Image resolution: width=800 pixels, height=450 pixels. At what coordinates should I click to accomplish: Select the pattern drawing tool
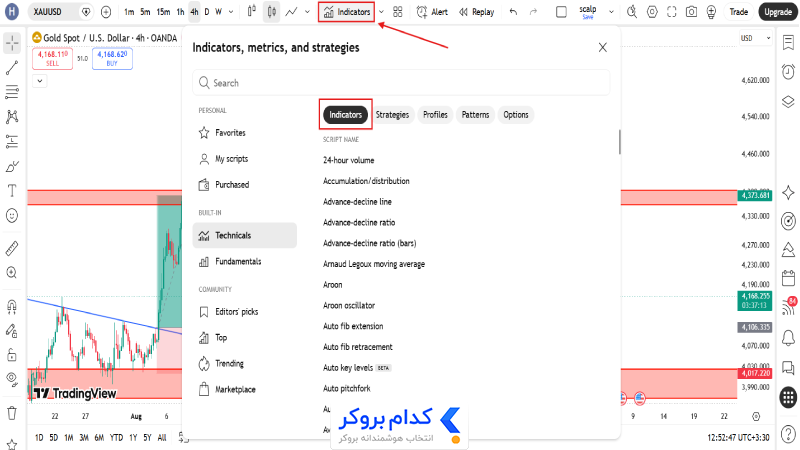pyautogui.click(x=12, y=117)
